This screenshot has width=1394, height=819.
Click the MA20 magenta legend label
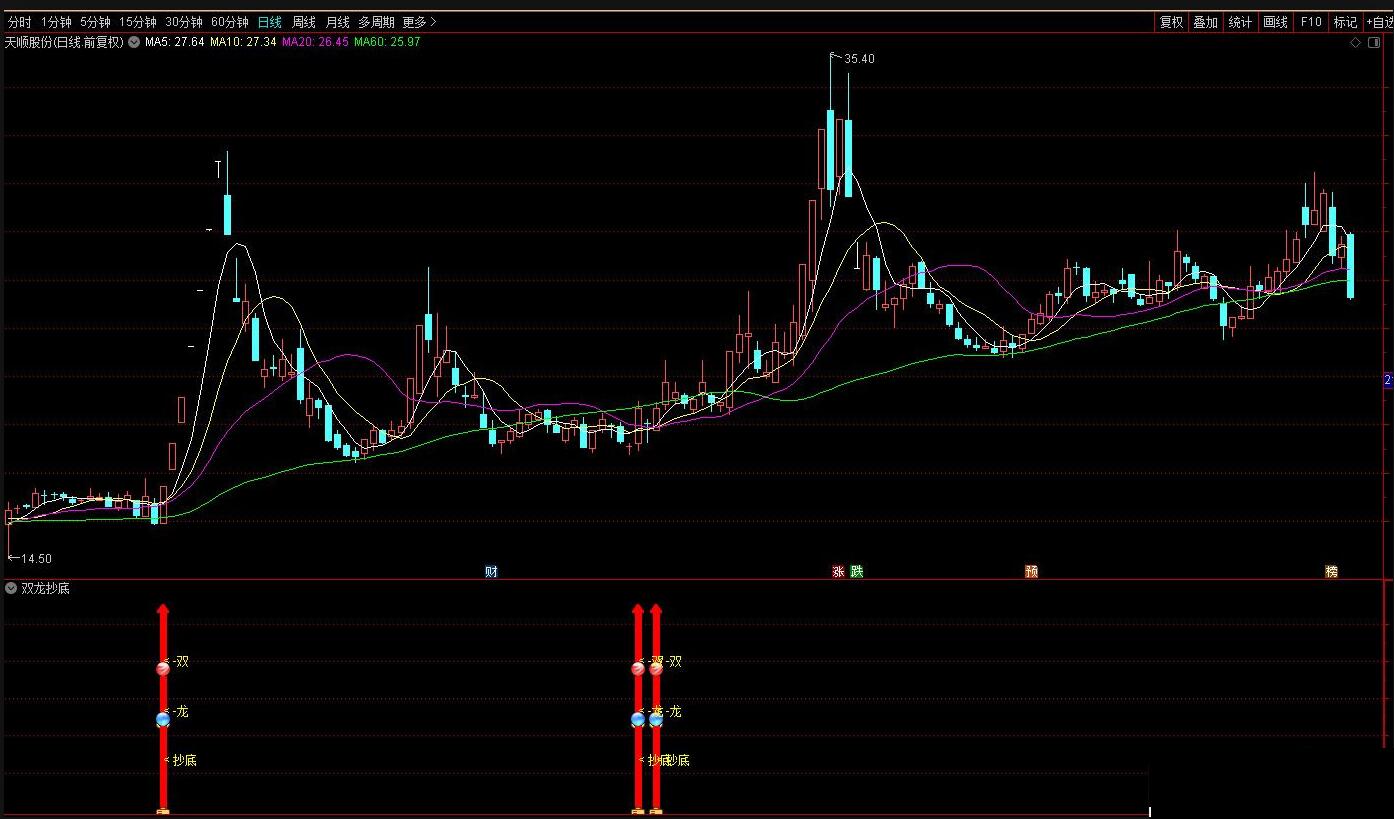pos(315,42)
